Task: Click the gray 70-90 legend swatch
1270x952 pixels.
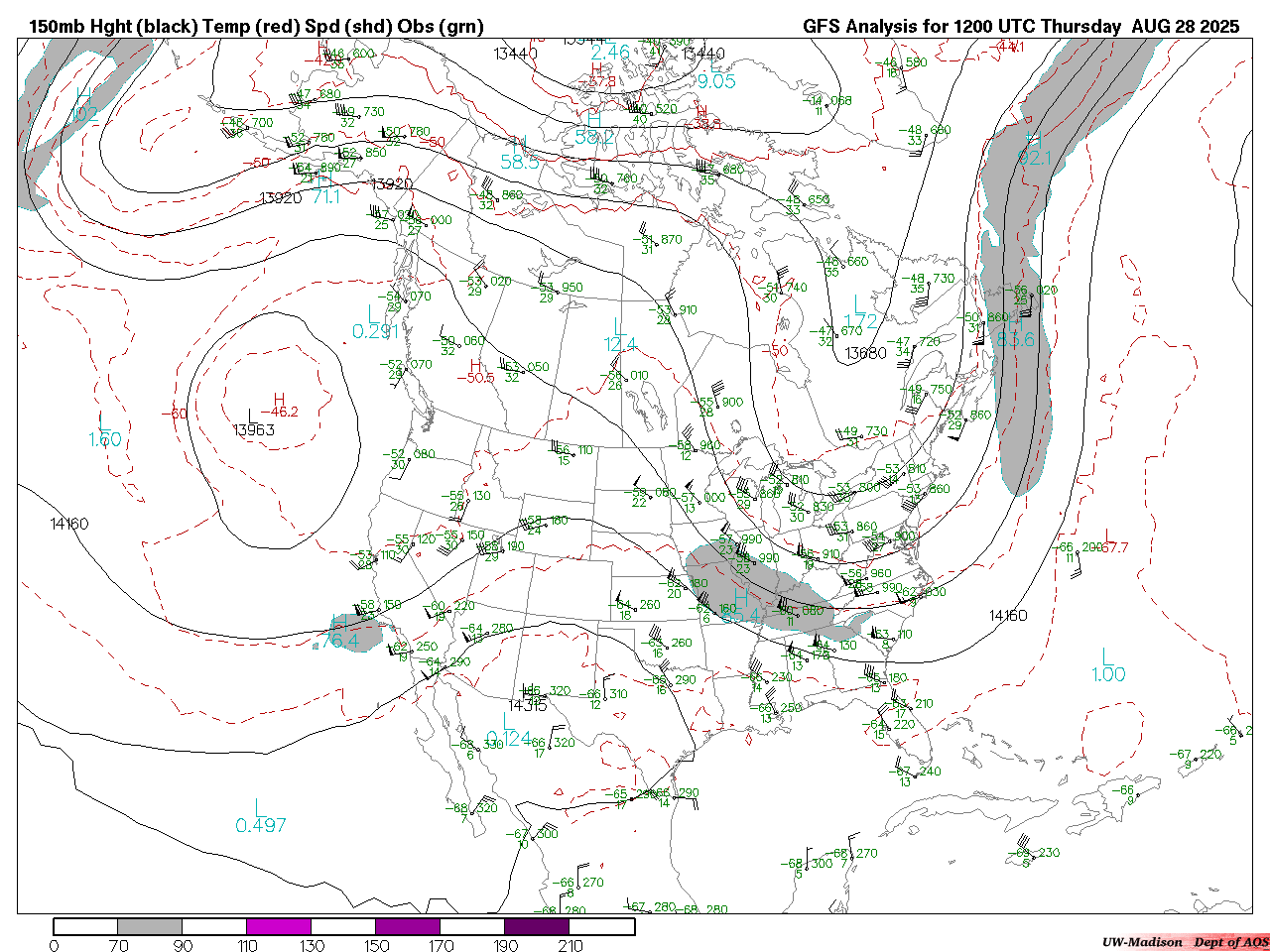Action: click(x=150, y=926)
